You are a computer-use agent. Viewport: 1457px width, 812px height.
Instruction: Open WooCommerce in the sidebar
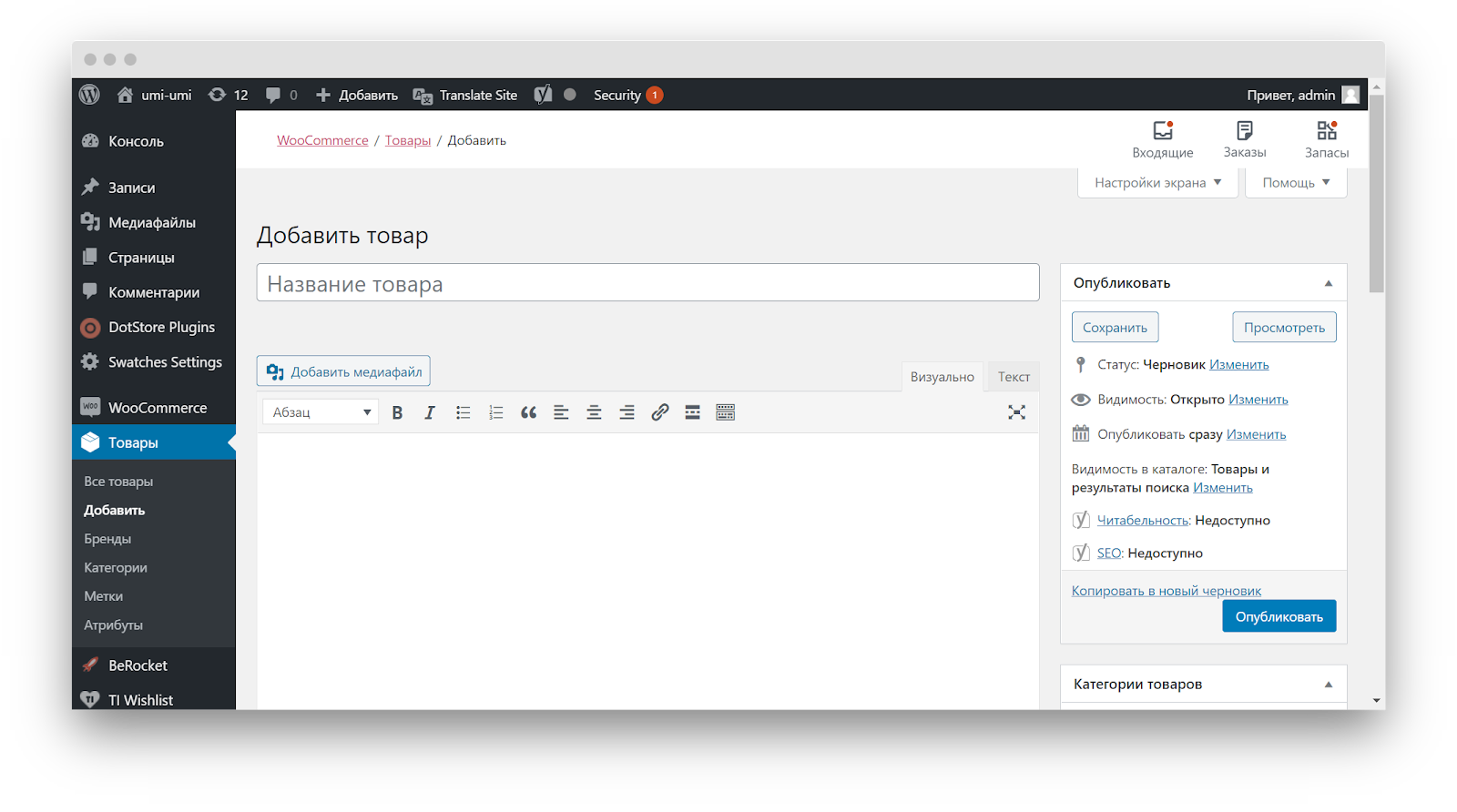[x=153, y=408]
